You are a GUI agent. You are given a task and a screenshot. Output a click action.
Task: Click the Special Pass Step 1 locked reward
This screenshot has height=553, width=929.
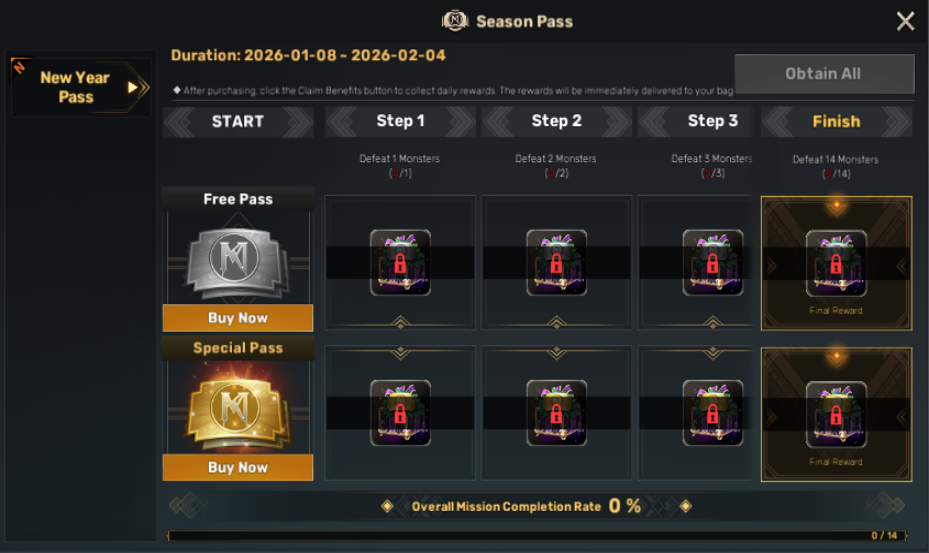click(x=400, y=413)
